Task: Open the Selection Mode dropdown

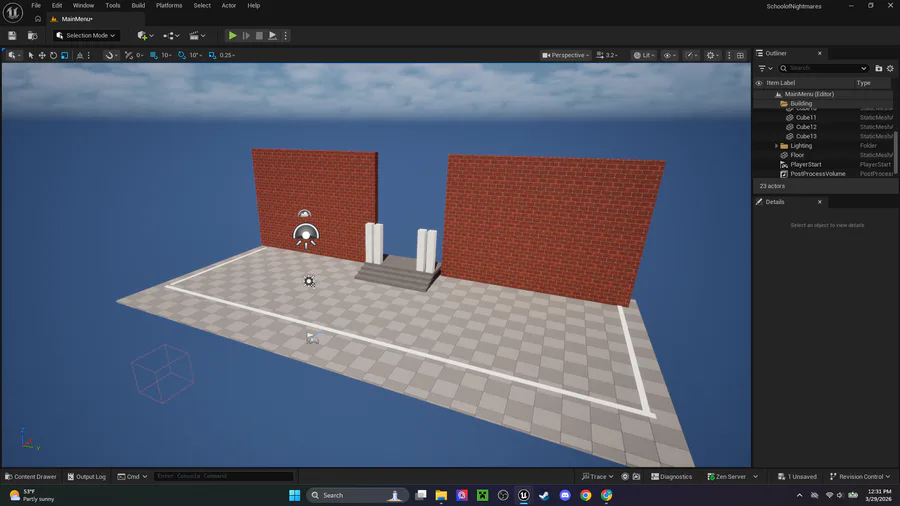Action: coord(86,36)
